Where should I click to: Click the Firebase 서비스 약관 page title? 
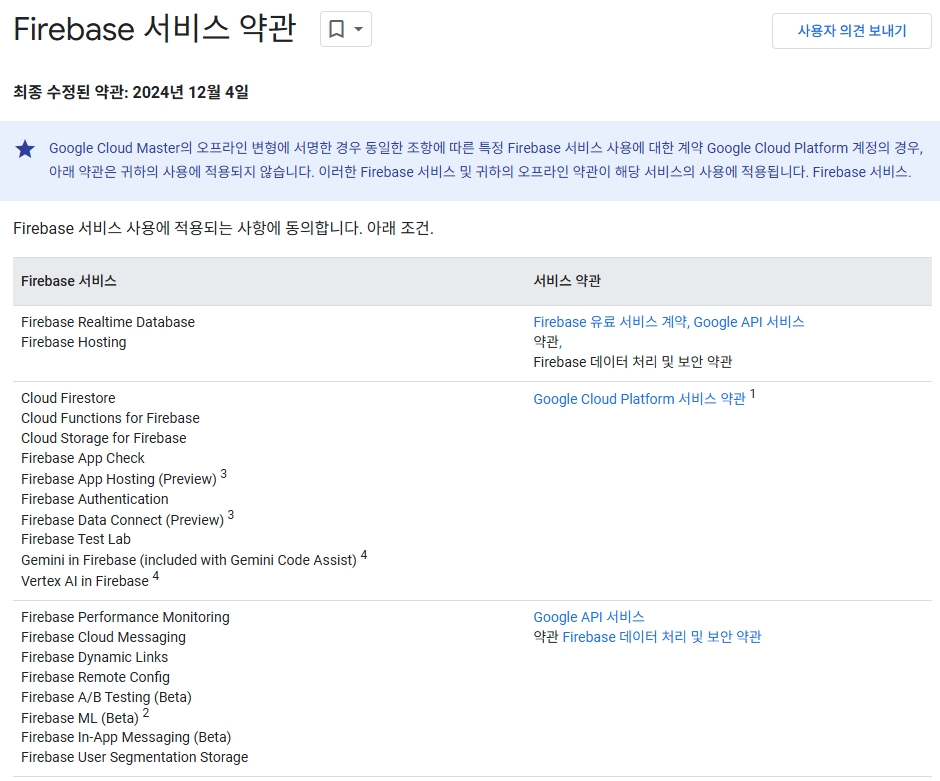pyautogui.click(x=155, y=29)
